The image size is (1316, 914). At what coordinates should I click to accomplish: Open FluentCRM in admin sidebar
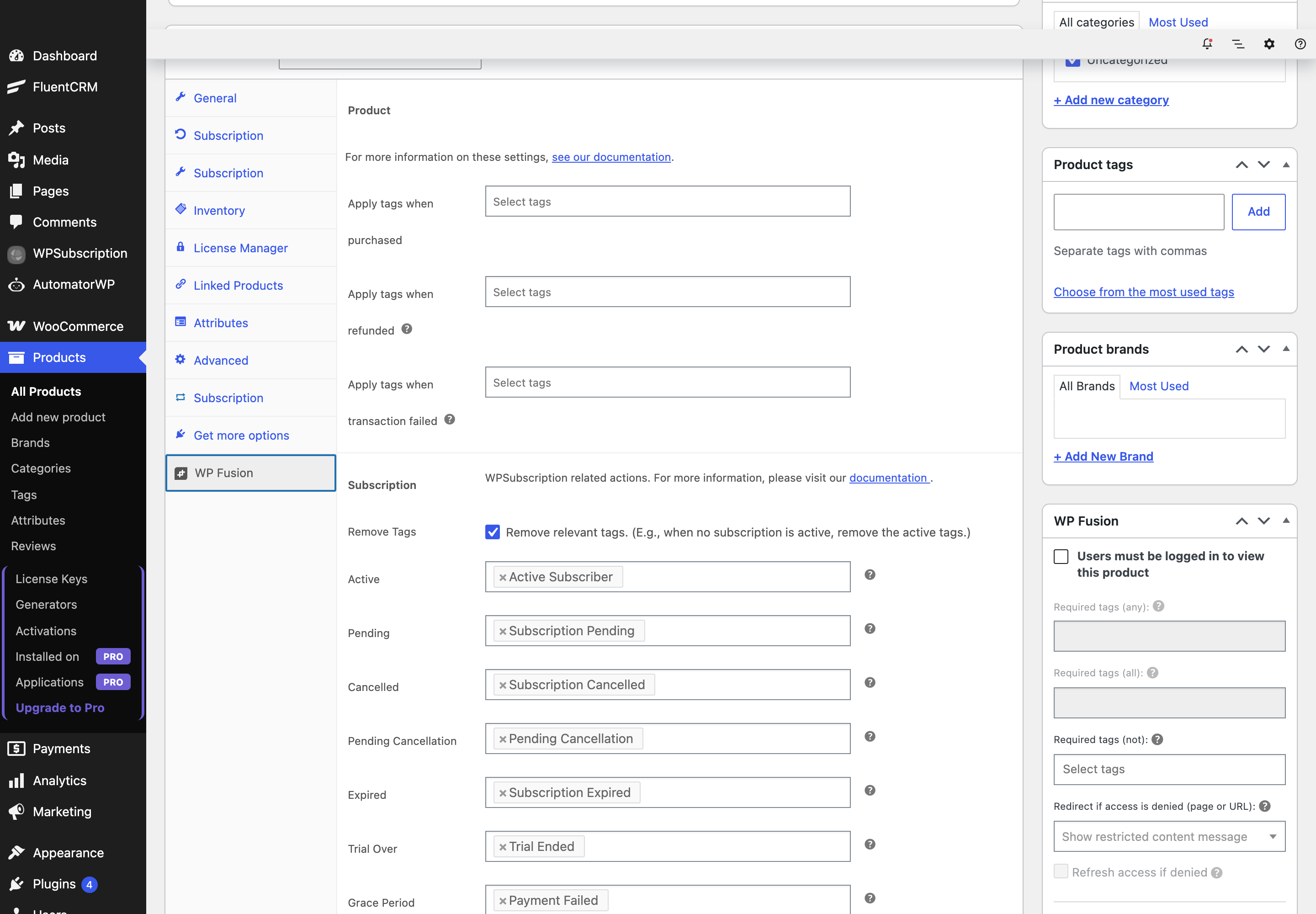tap(73, 87)
